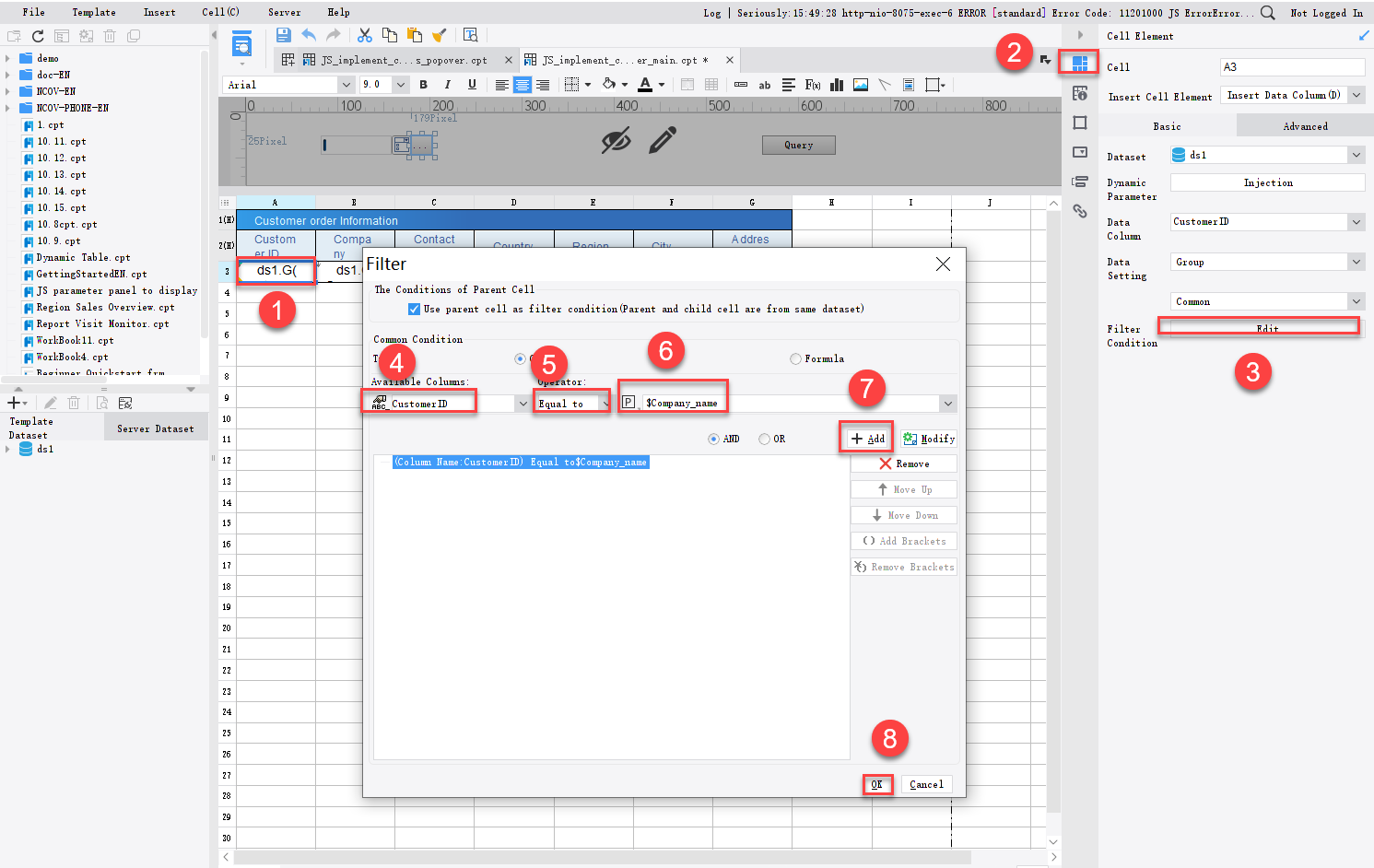Open the Server menu
The image size is (1374, 868).
pyautogui.click(x=284, y=13)
